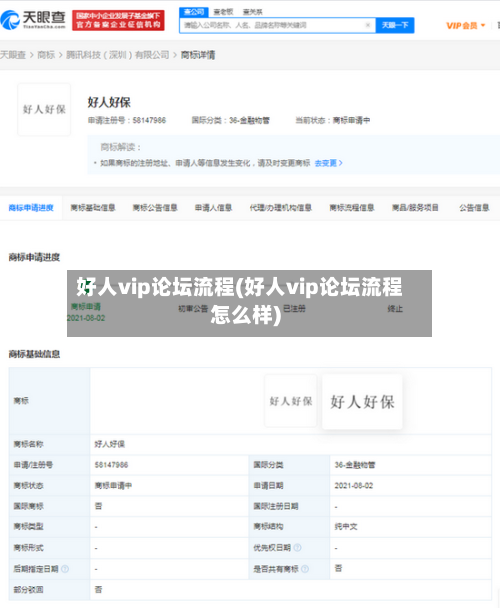Click the 天眼一下 search button
The height and width of the screenshot is (608, 500).
pyautogui.click(x=395, y=25)
